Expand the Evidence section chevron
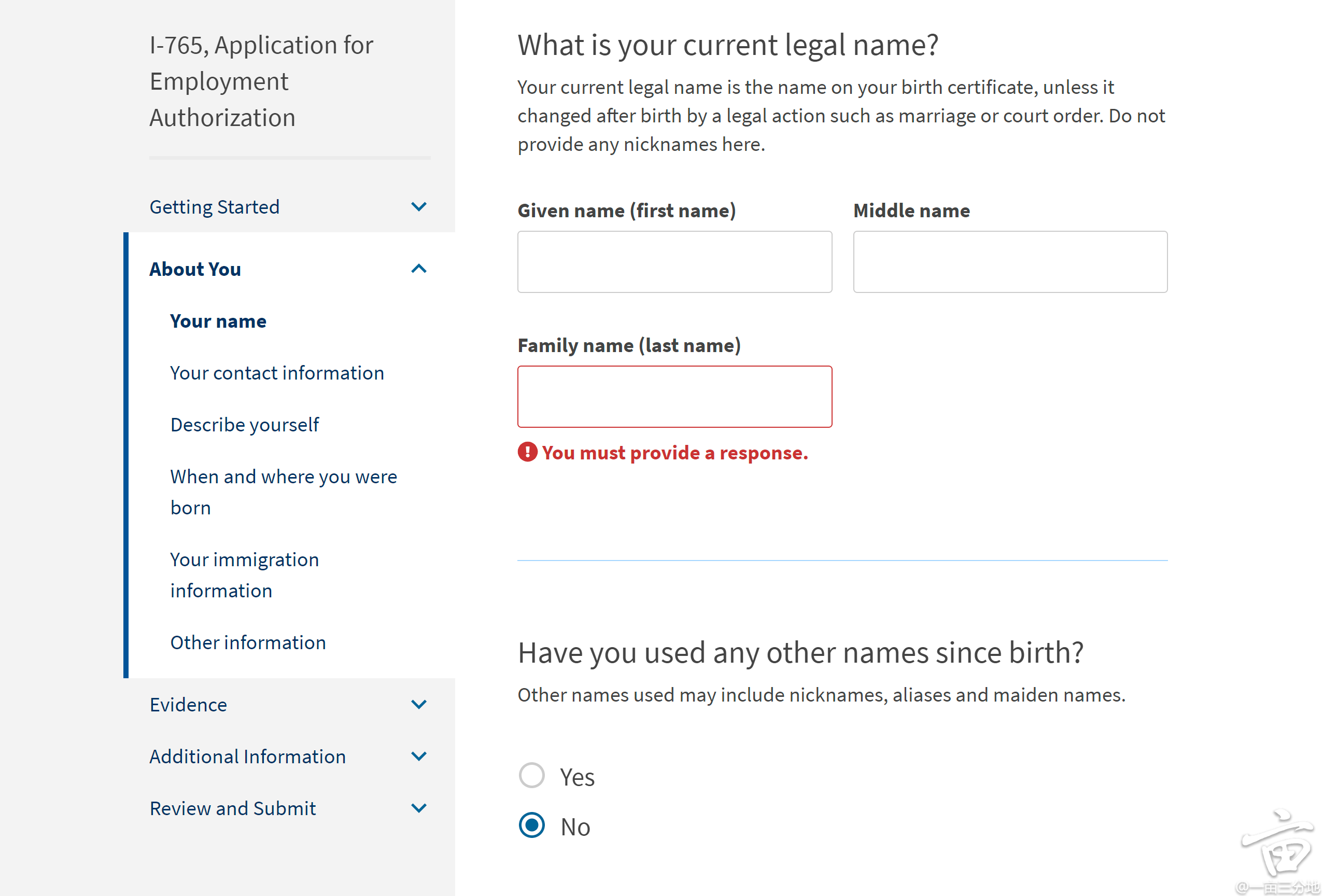 pyautogui.click(x=418, y=705)
